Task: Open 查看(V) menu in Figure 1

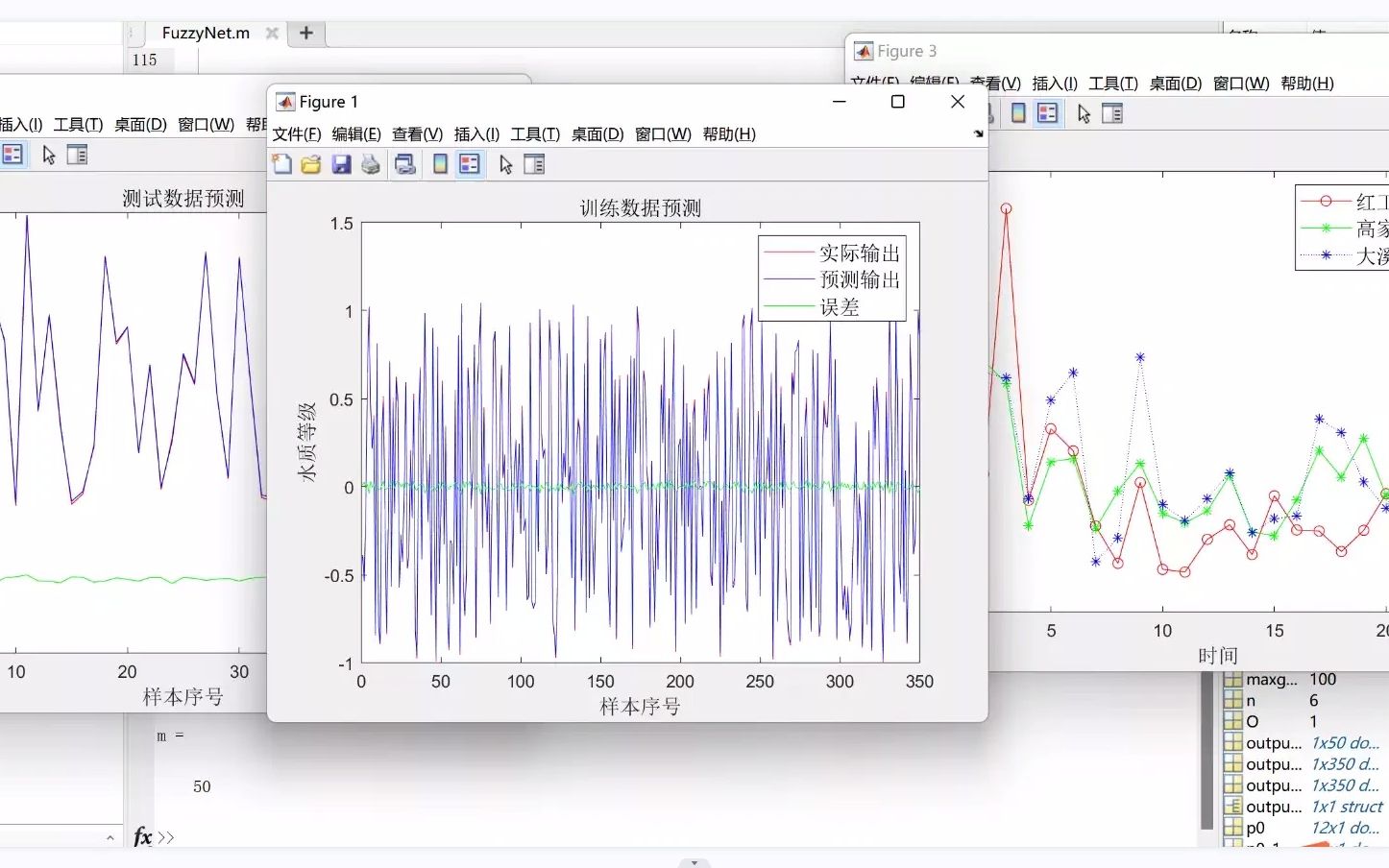Action: point(417,134)
